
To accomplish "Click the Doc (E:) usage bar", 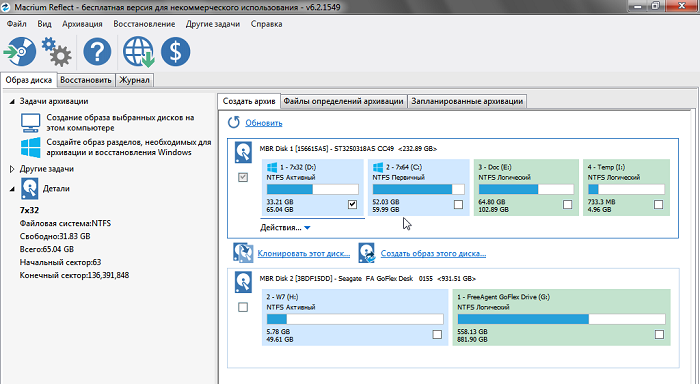I will pyautogui.click(x=526, y=189).
